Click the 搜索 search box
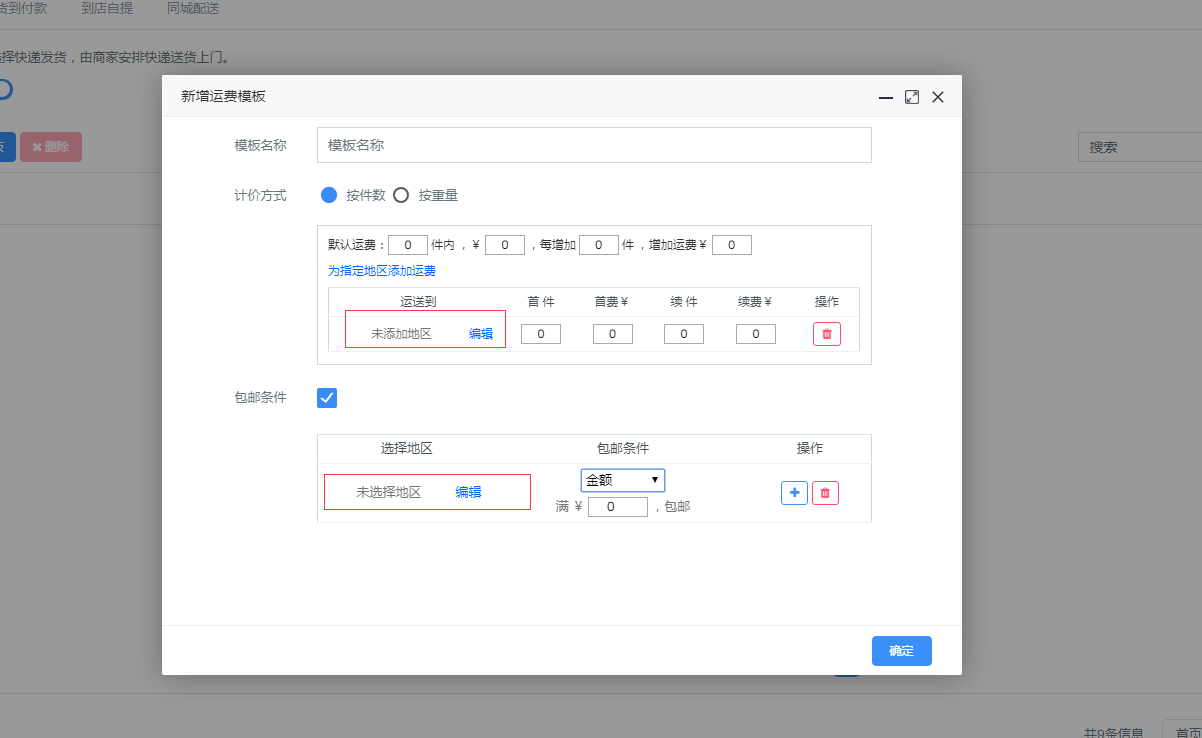Screen dimensions: 1202x738 pos(1140,147)
